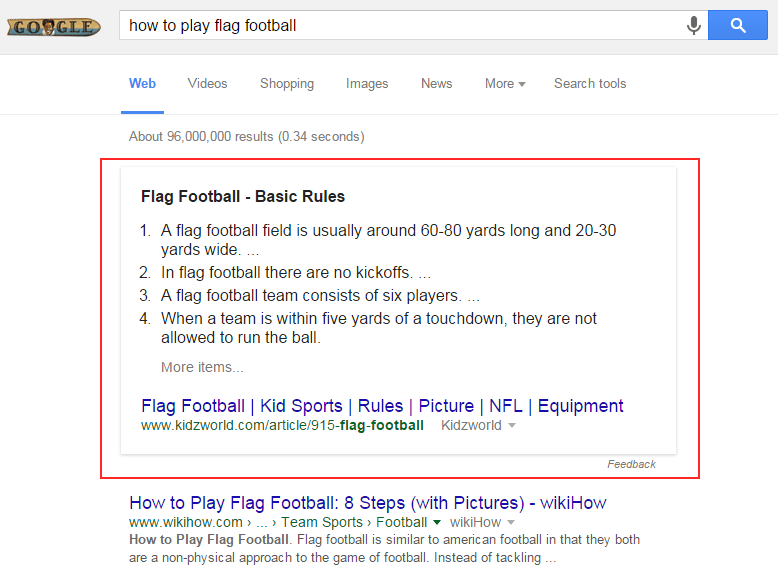778x581 pixels.
Task: Click the www.kidzworld.com URL text
Action: (282, 425)
